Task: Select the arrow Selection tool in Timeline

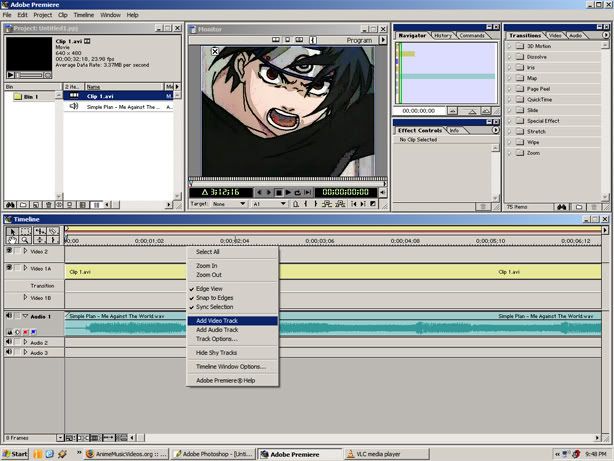Action: coord(12,231)
